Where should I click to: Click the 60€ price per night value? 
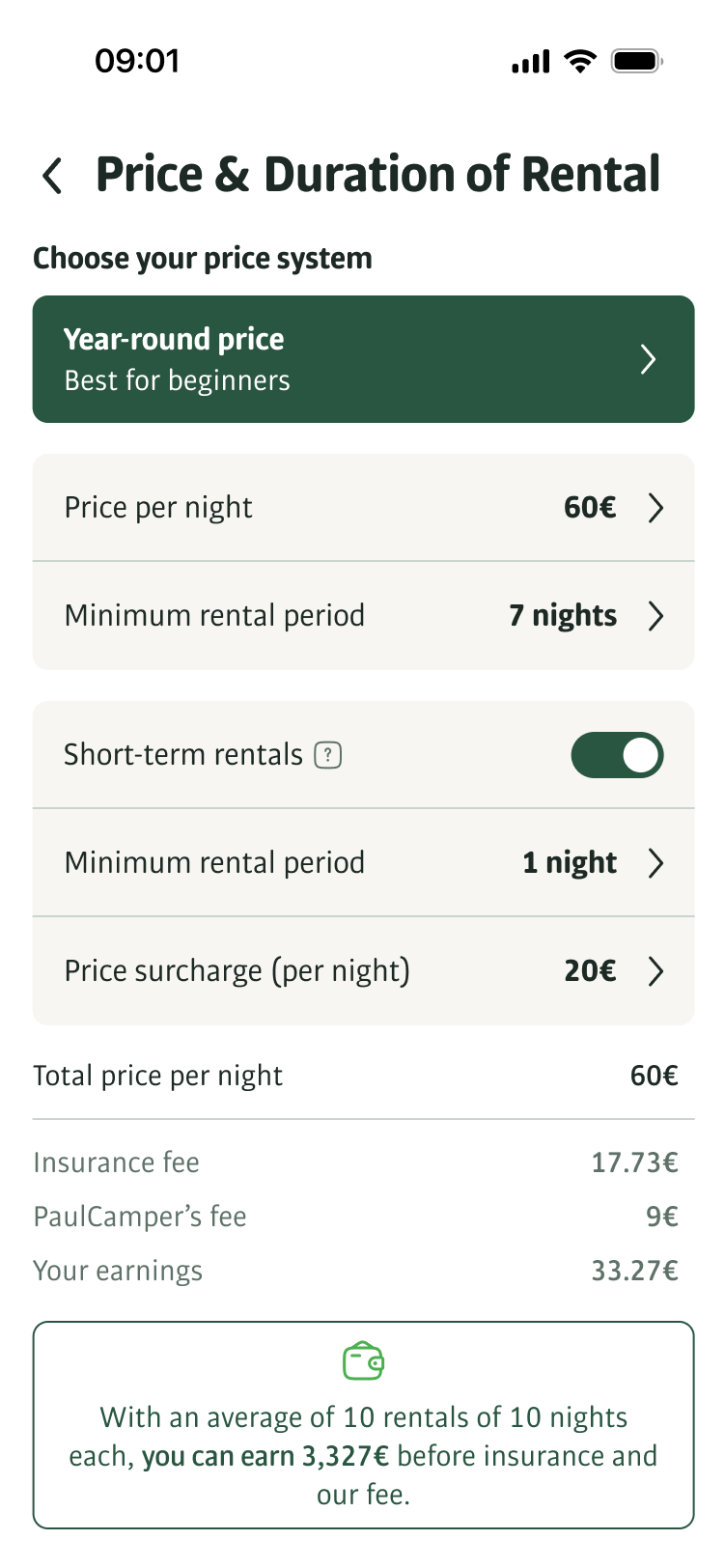coord(590,508)
